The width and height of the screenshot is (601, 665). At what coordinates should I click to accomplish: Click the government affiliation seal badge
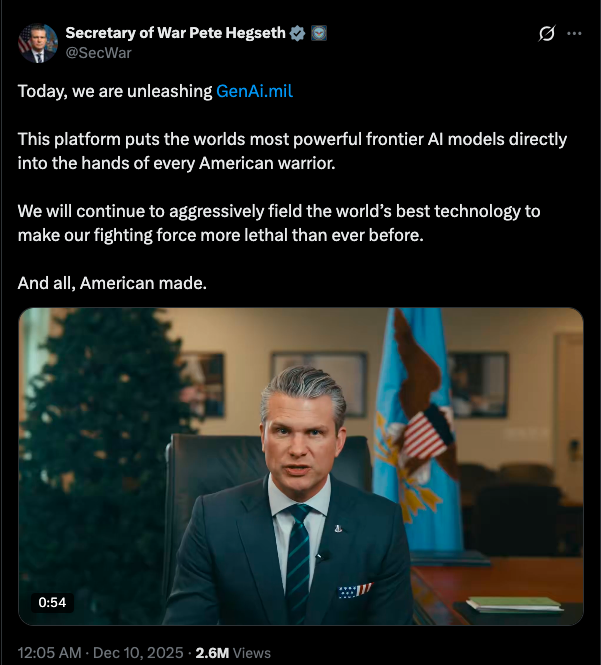coord(319,33)
